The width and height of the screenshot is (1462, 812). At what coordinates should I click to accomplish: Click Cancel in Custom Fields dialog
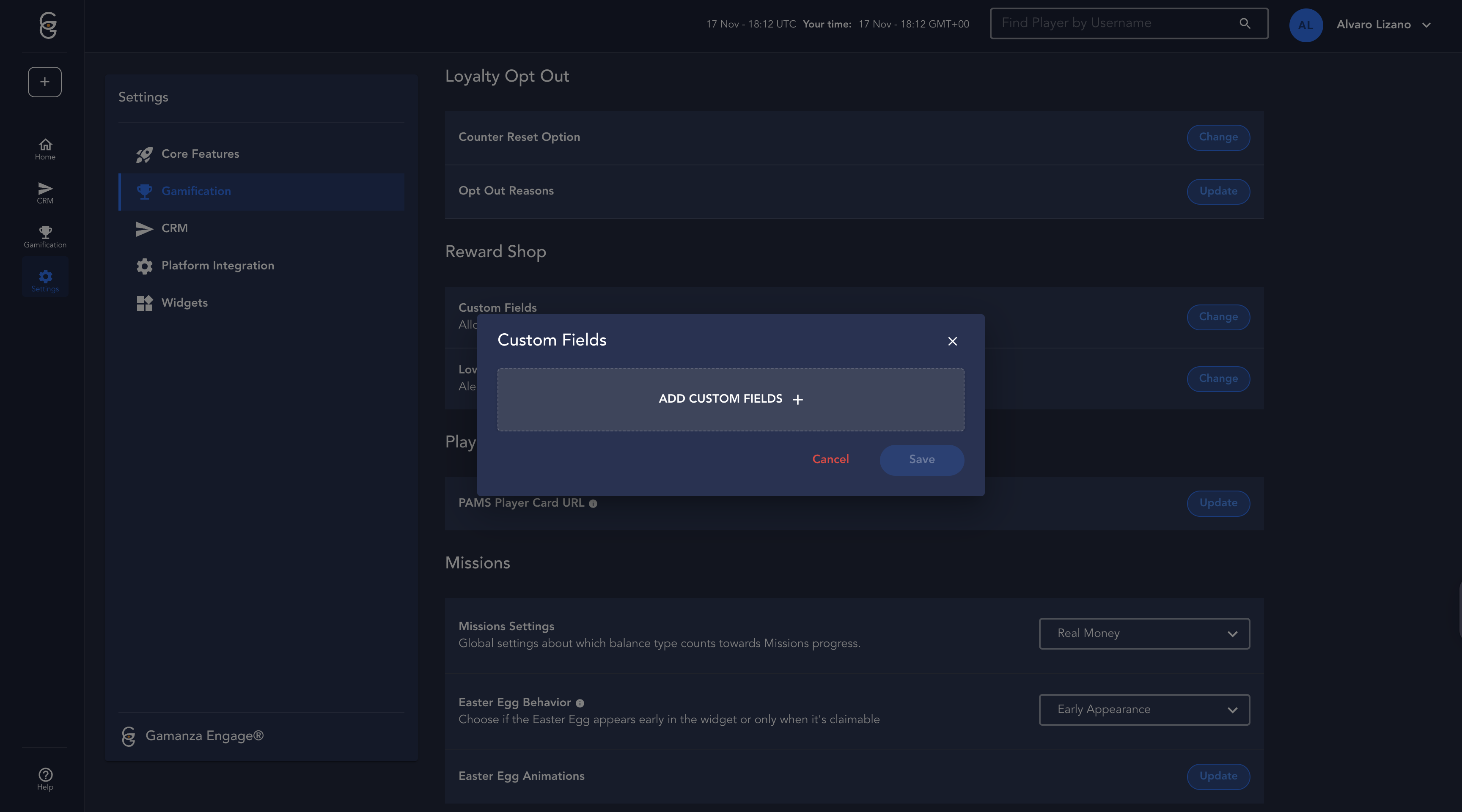pos(830,459)
